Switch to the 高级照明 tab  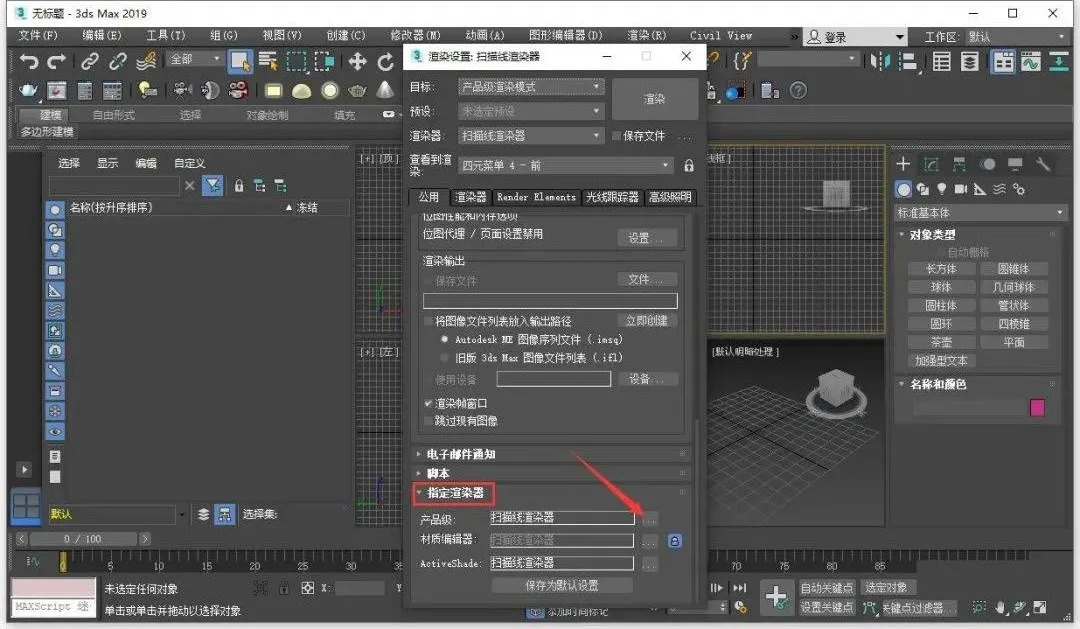(669, 197)
